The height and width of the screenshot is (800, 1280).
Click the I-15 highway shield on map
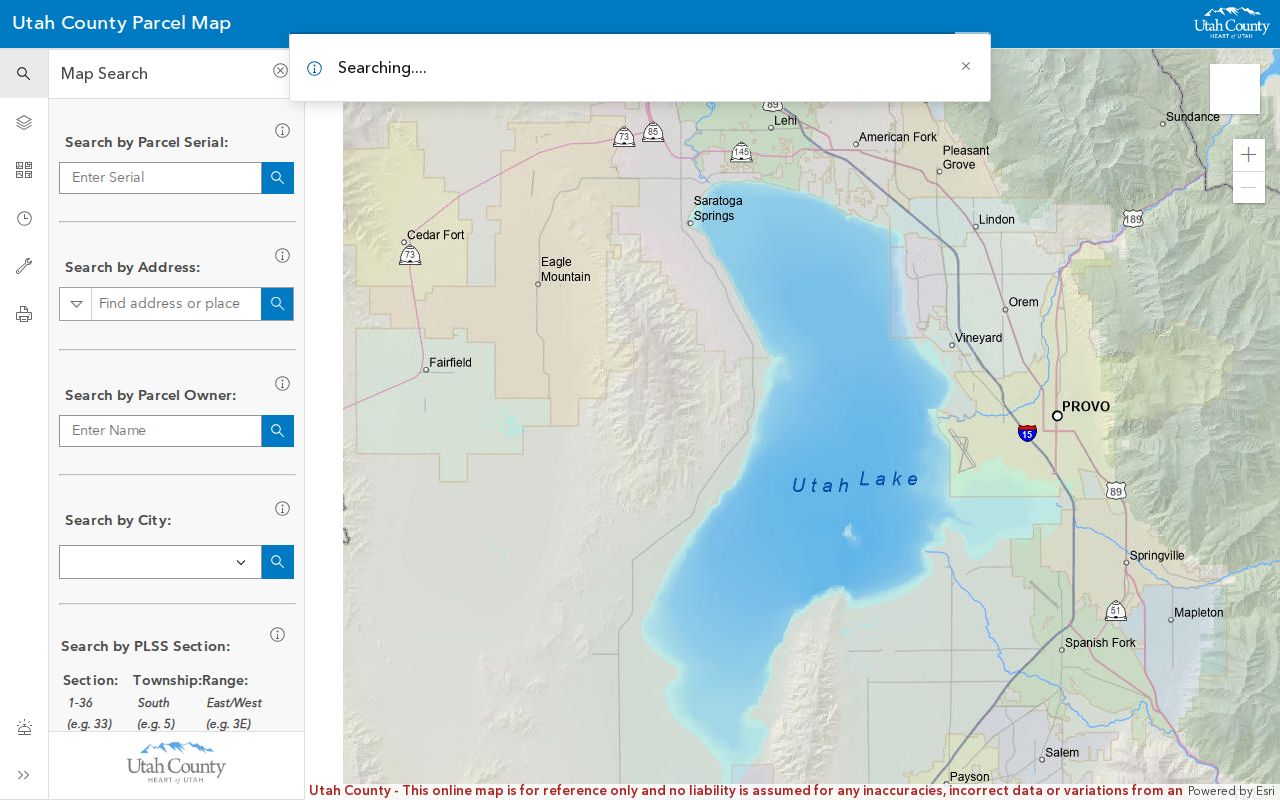1027,433
